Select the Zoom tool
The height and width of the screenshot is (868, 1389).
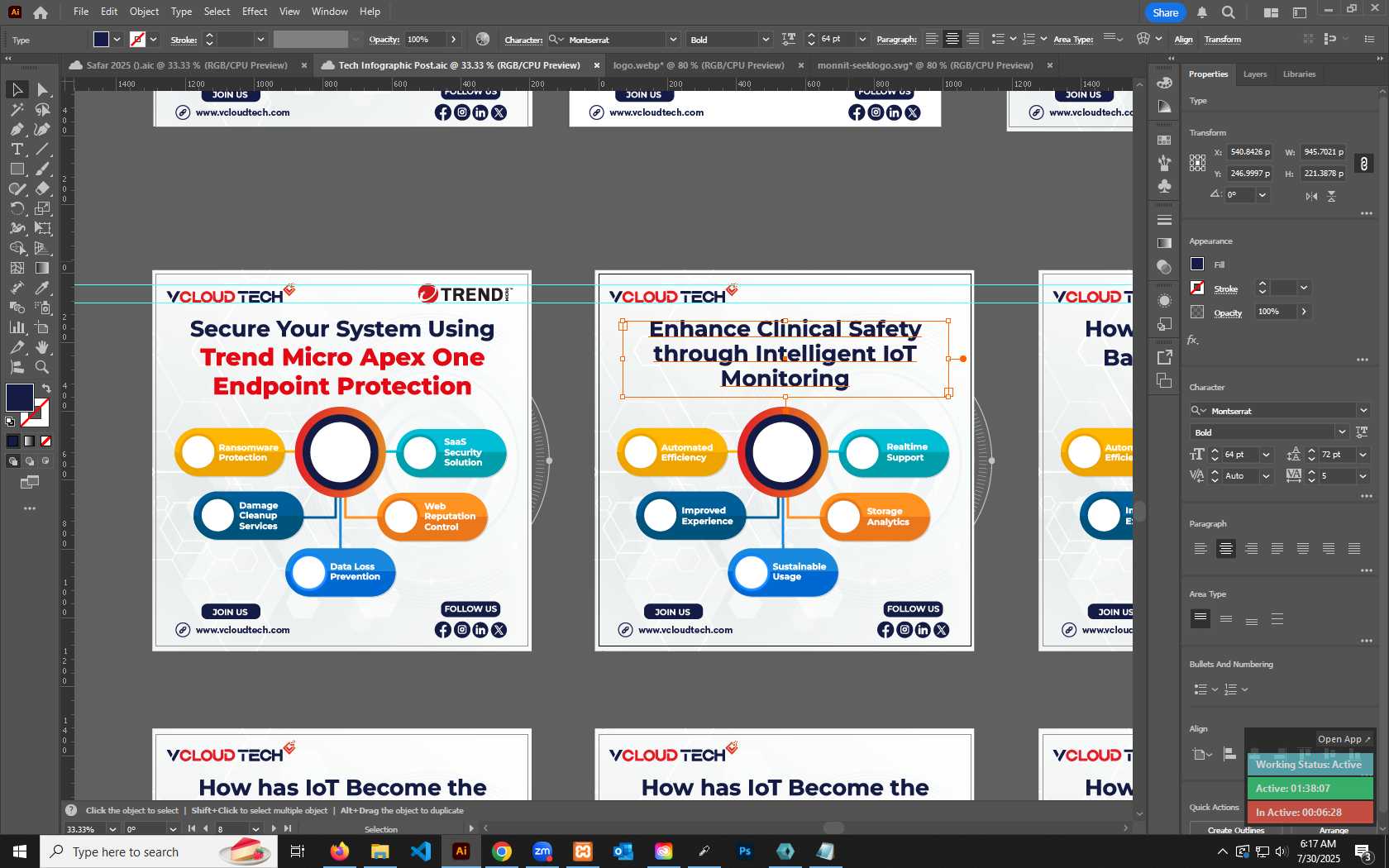(x=43, y=367)
